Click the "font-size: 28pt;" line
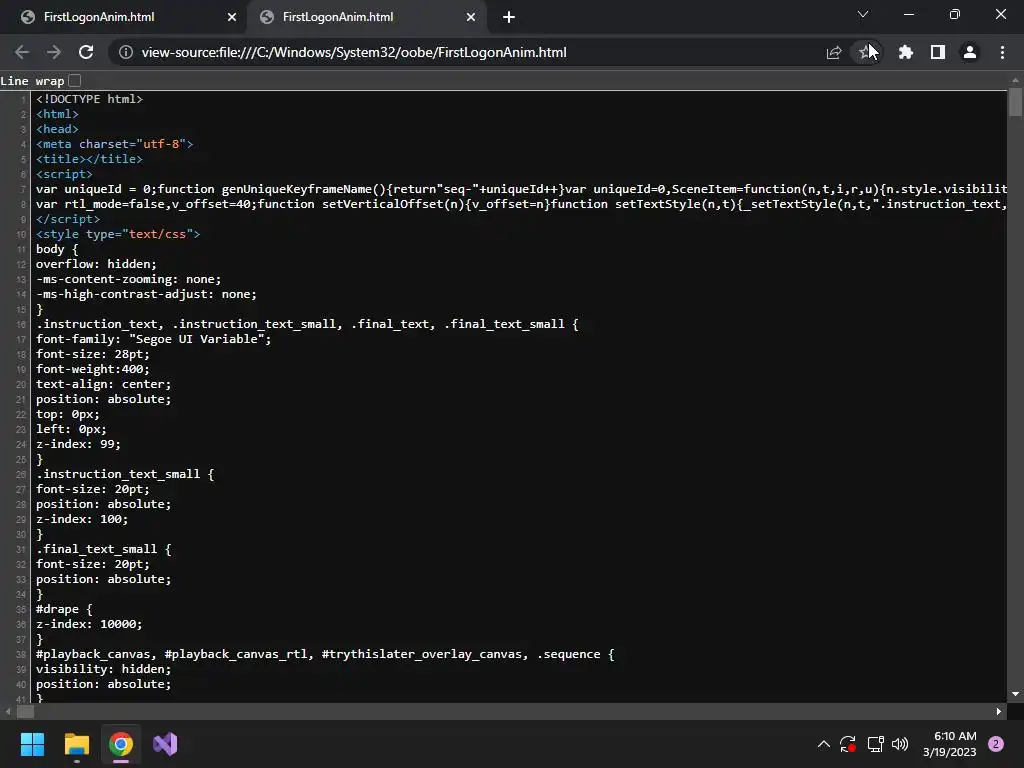The image size is (1024, 768). [x=93, y=355]
